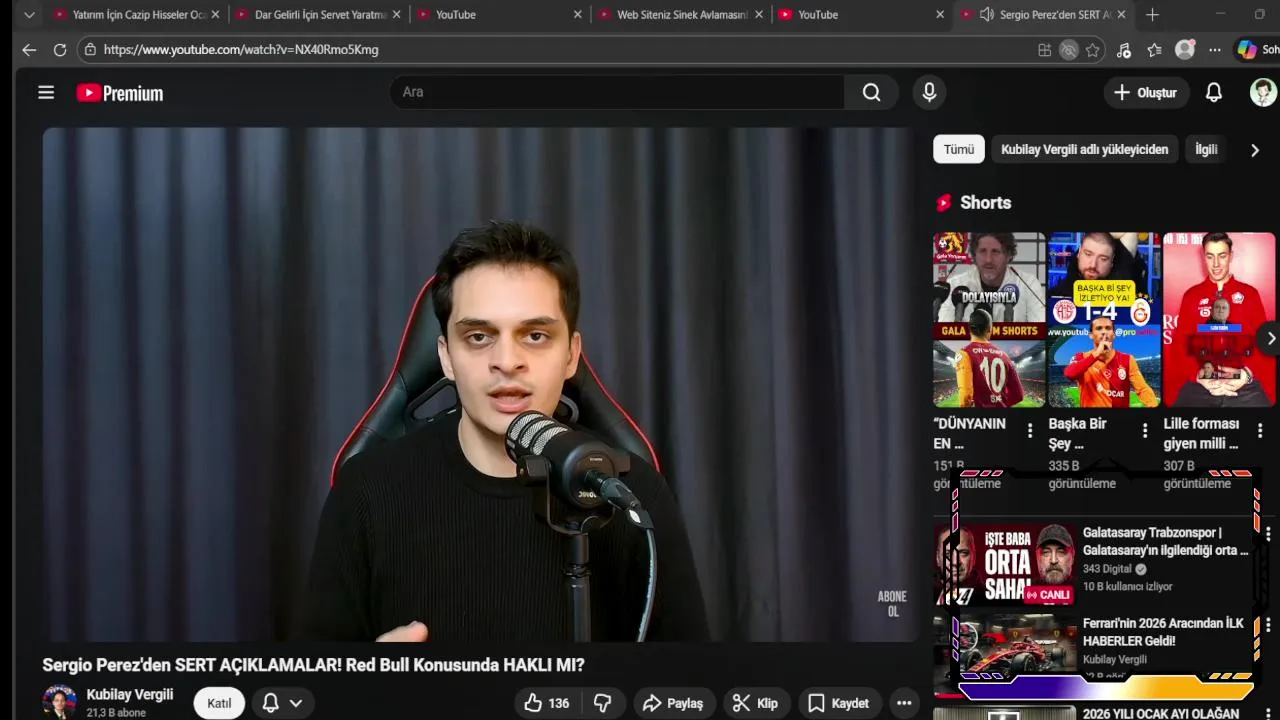
Task: Open options for Lille forması short
Action: (1260, 431)
